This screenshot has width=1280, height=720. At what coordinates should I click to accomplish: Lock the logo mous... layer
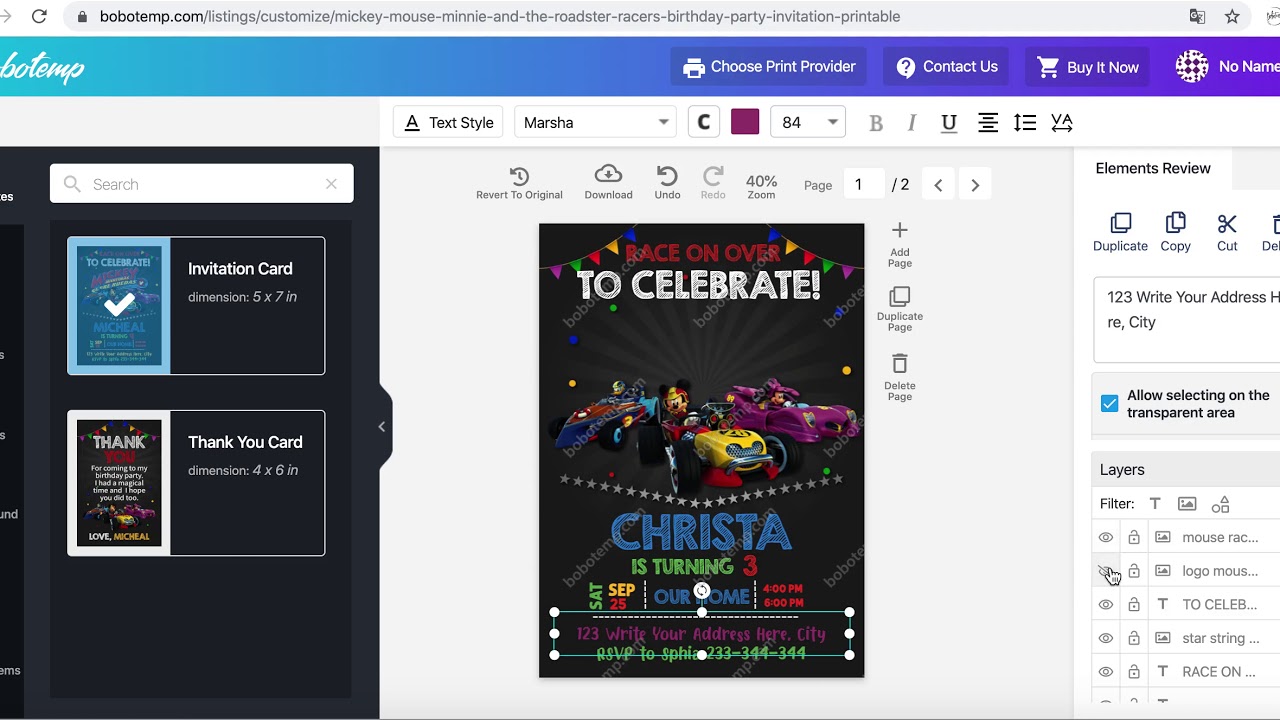point(1134,571)
